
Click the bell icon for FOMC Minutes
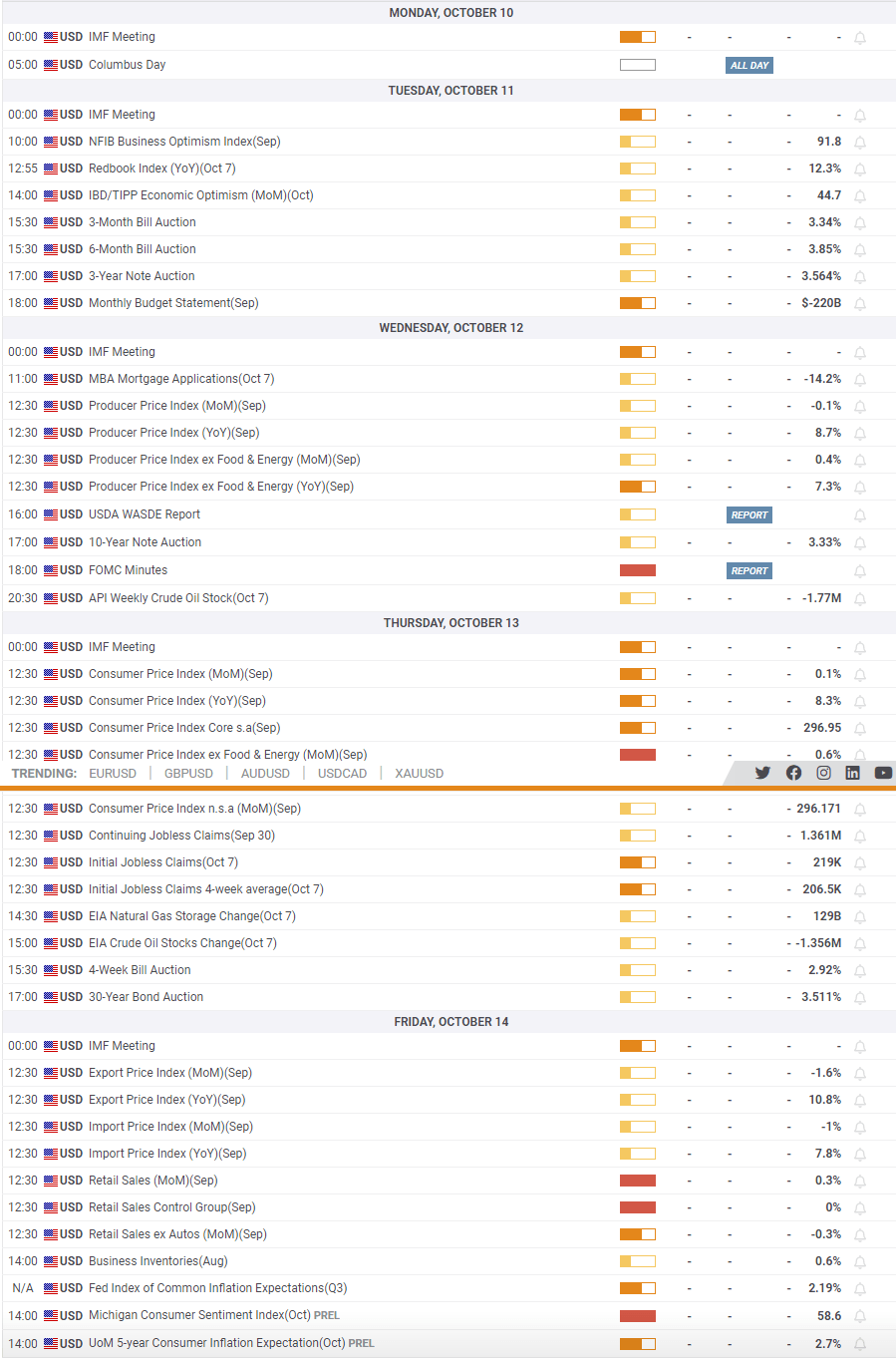(x=859, y=571)
